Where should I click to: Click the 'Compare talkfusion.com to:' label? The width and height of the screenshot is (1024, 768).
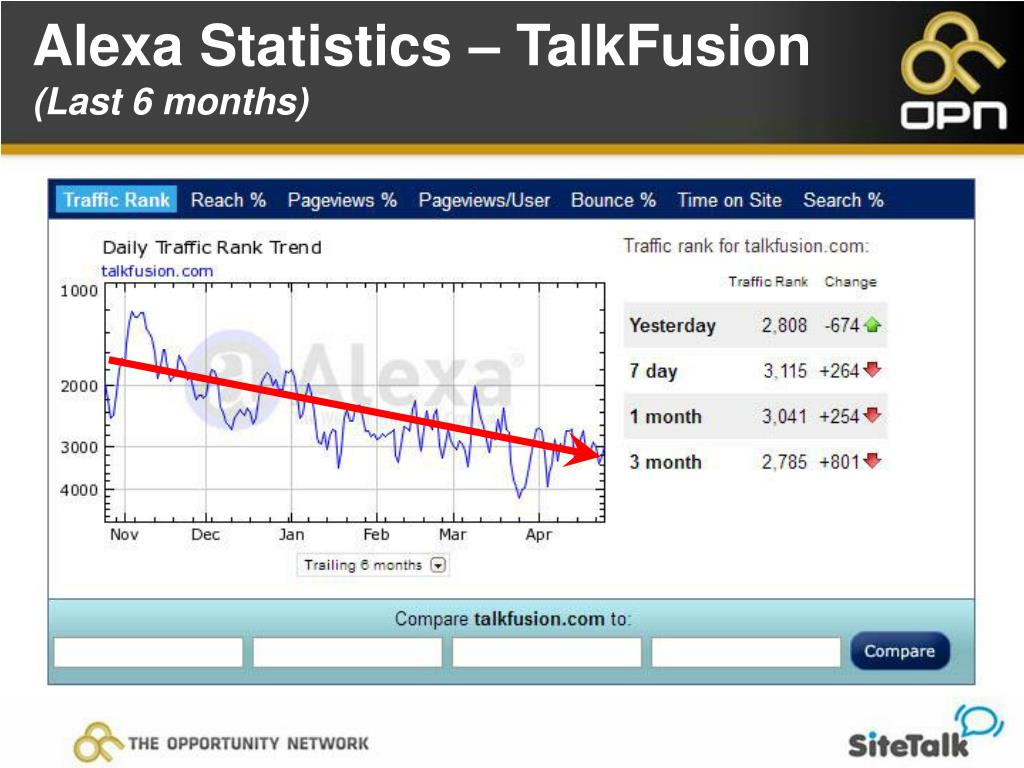pyautogui.click(x=513, y=618)
